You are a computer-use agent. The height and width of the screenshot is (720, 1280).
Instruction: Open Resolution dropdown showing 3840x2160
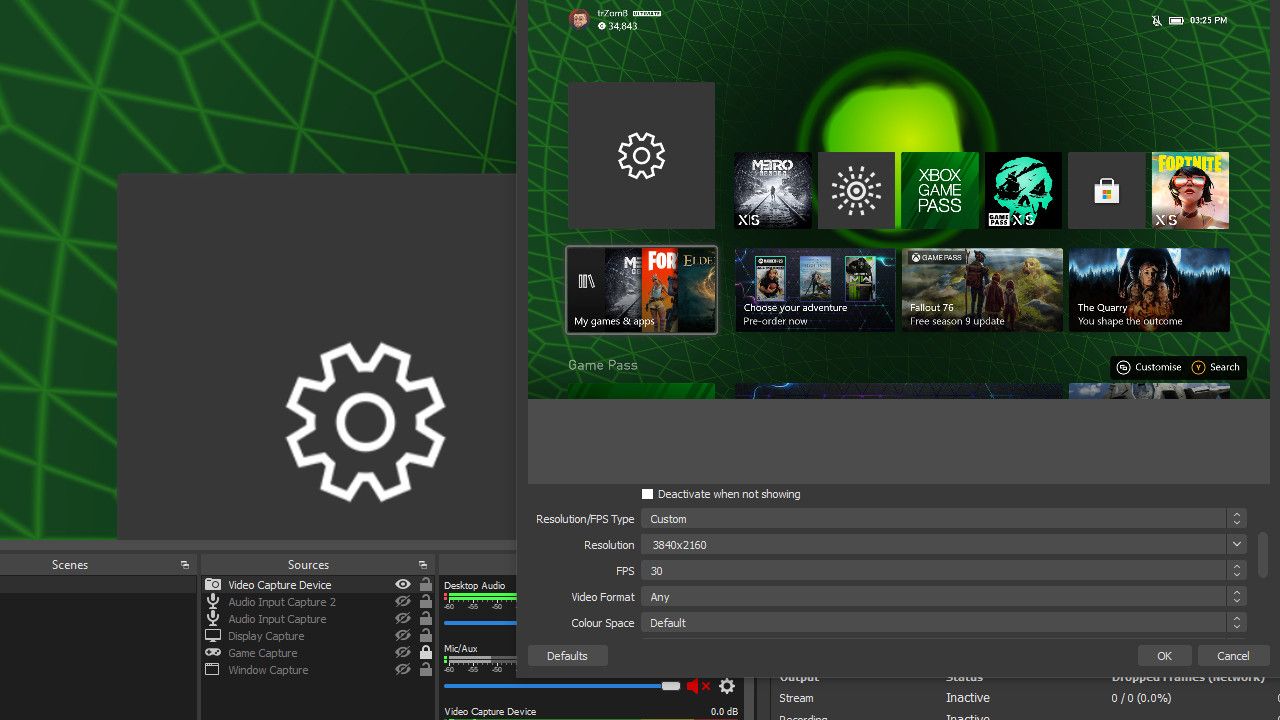[x=943, y=545]
